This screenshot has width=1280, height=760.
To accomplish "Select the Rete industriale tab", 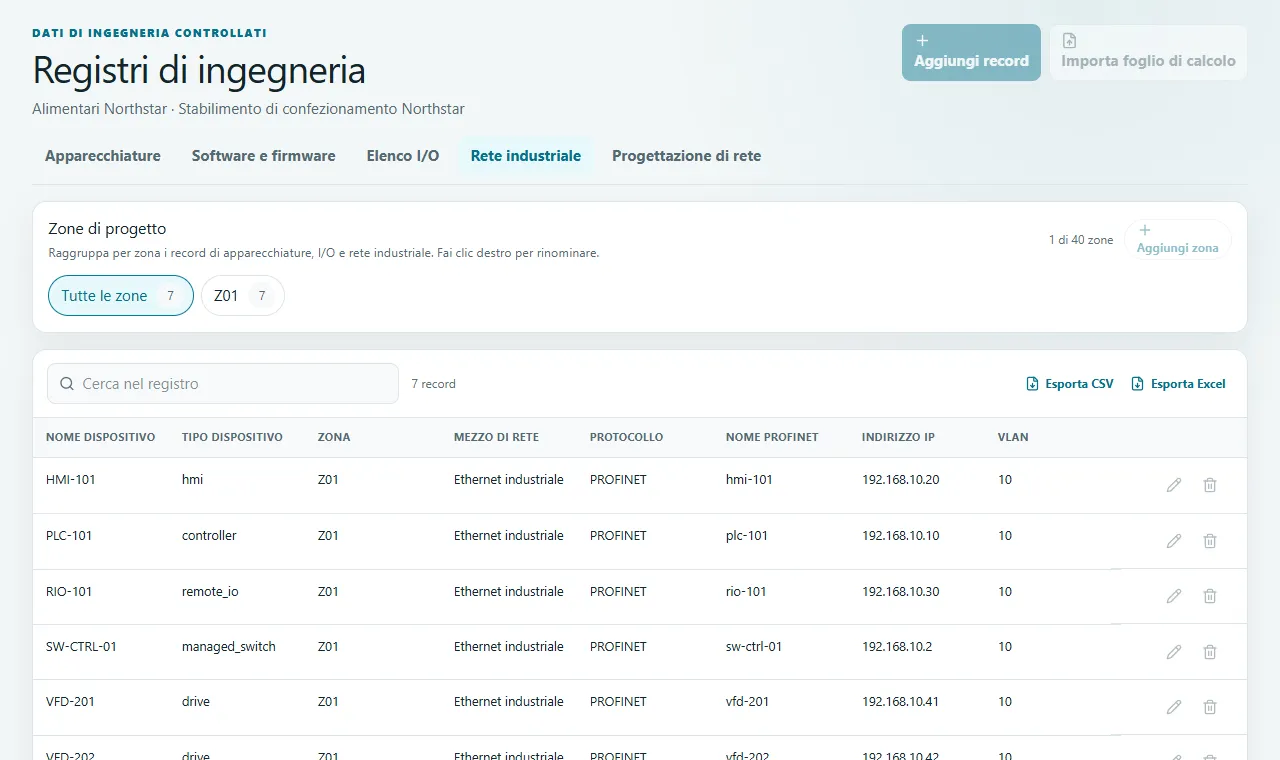I will tap(526, 156).
